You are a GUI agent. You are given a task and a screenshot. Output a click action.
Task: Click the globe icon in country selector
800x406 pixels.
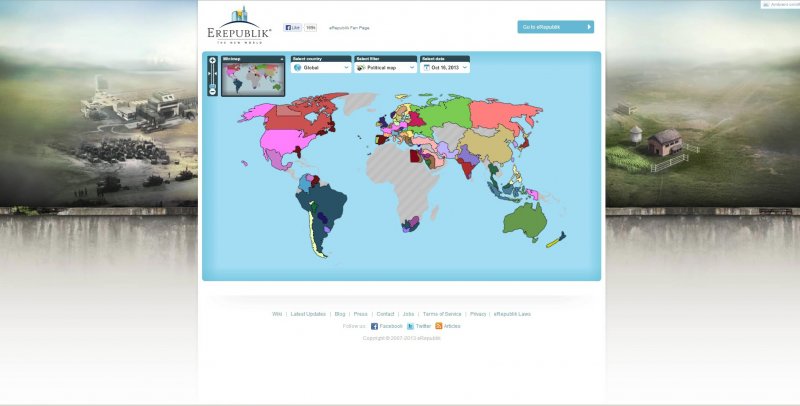point(297,68)
